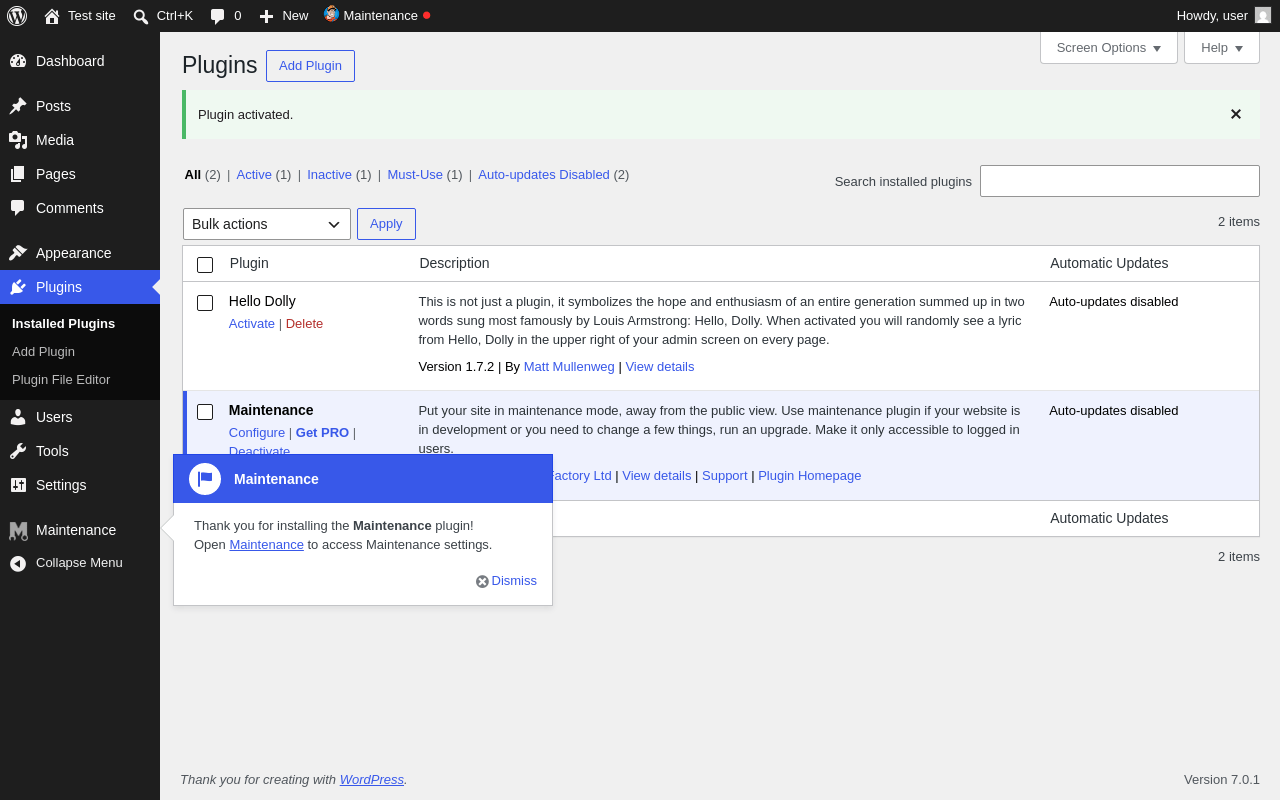Sort by the Plugin column header
This screenshot has height=800, width=1280.
[x=249, y=263]
